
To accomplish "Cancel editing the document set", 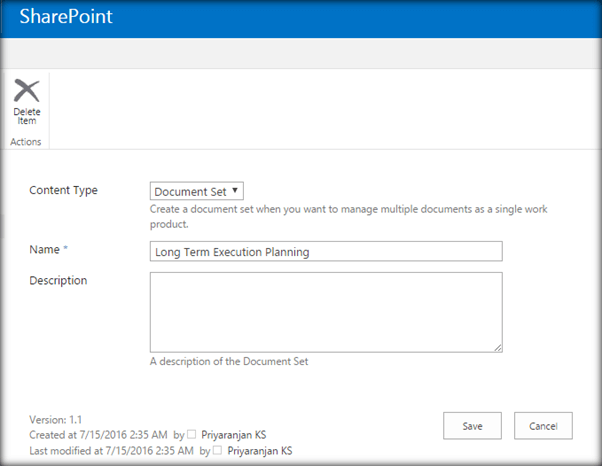I will (x=543, y=426).
